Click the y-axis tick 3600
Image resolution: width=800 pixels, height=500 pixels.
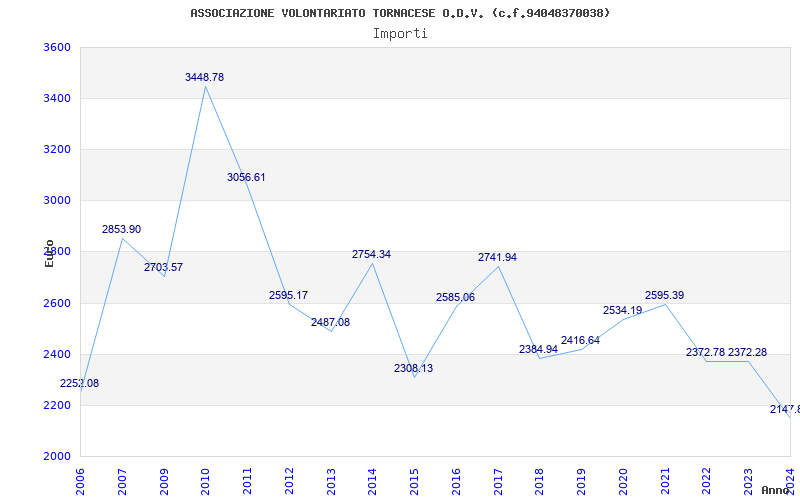(56, 47)
